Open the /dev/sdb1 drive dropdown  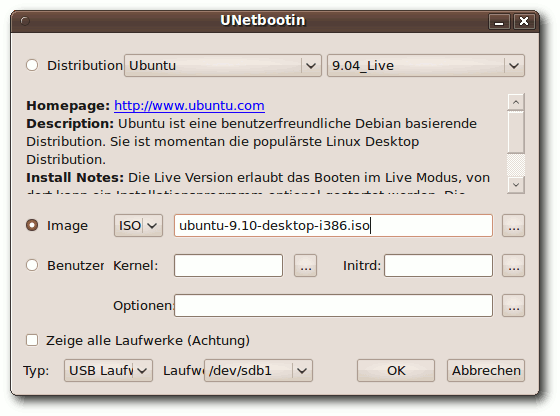[258, 371]
